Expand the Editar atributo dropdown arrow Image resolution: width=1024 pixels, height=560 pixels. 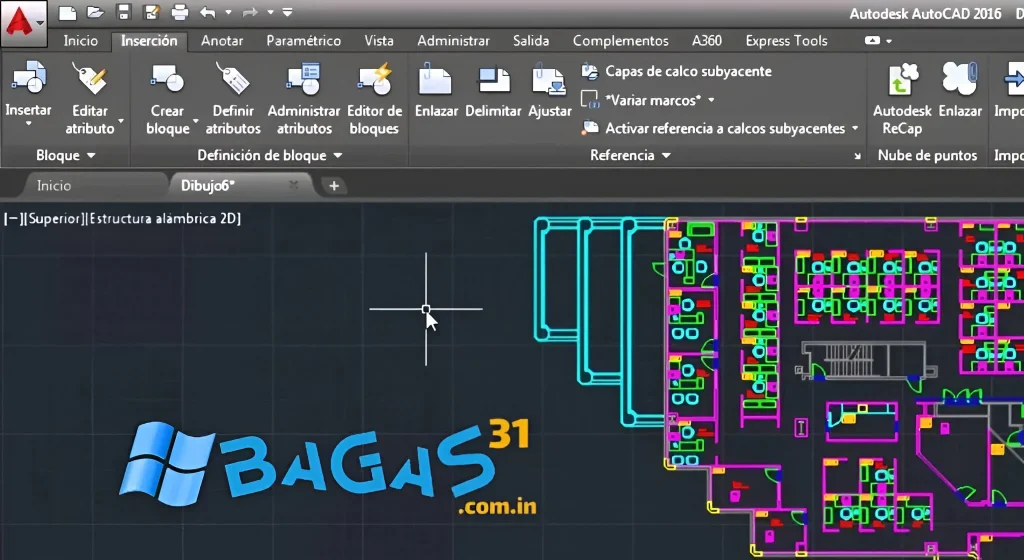[x=121, y=121]
